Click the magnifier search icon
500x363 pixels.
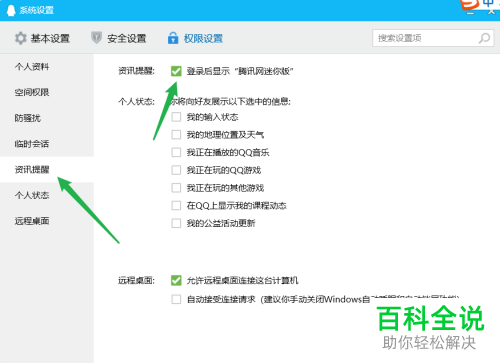[x=484, y=38]
